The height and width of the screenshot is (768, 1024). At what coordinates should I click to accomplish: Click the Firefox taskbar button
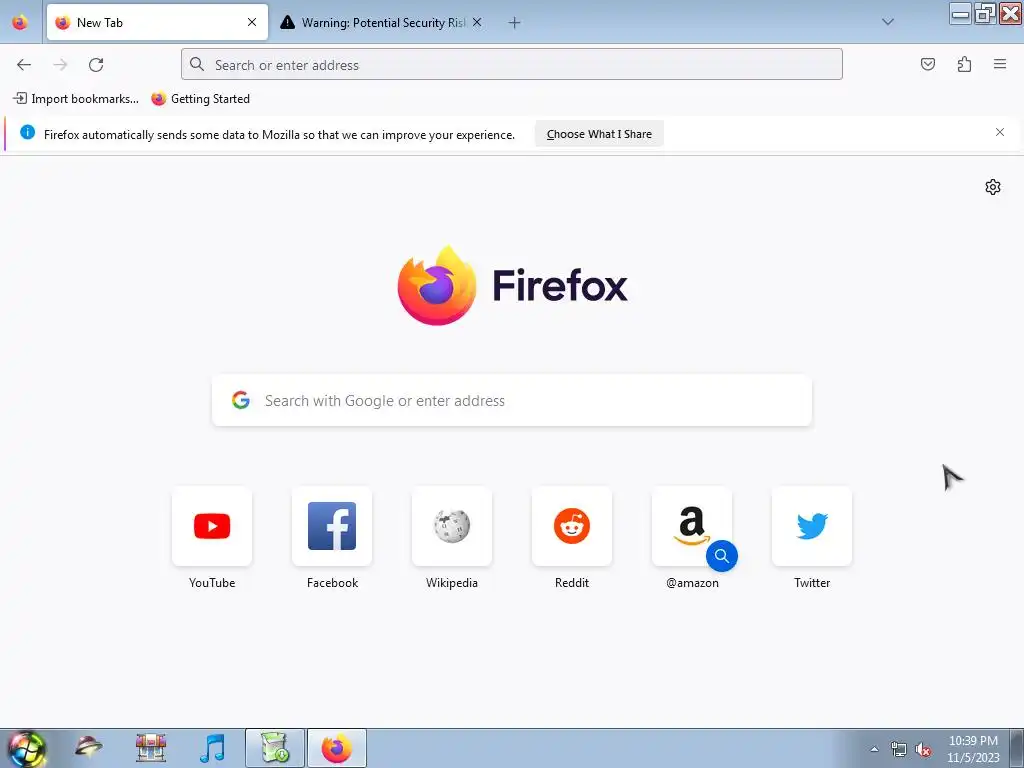pyautogui.click(x=337, y=748)
